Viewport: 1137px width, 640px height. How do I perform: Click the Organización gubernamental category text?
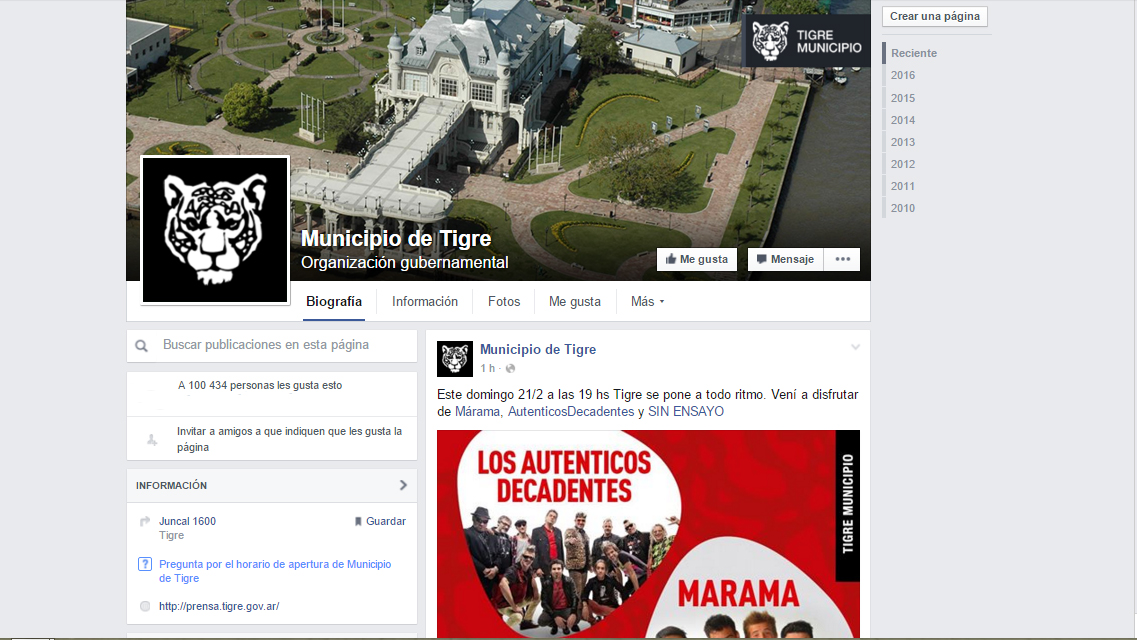(x=405, y=262)
